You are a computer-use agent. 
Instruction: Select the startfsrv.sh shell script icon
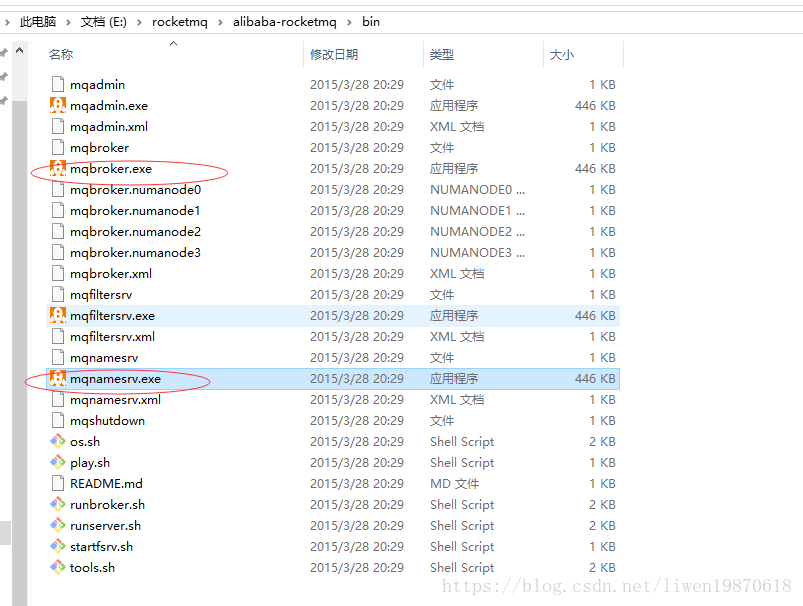pyautogui.click(x=58, y=547)
